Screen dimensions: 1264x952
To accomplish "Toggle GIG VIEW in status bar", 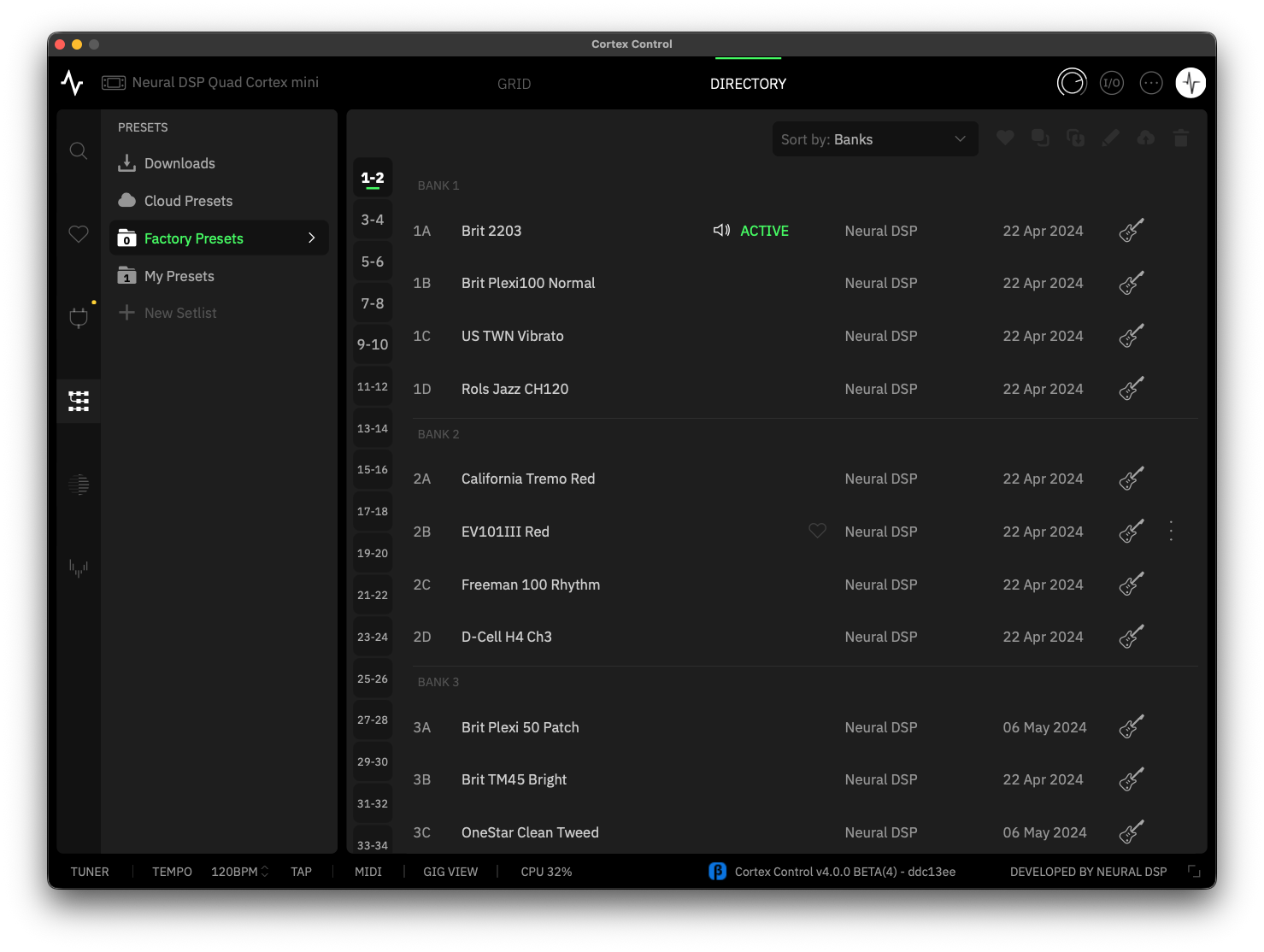I will pos(450,872).
